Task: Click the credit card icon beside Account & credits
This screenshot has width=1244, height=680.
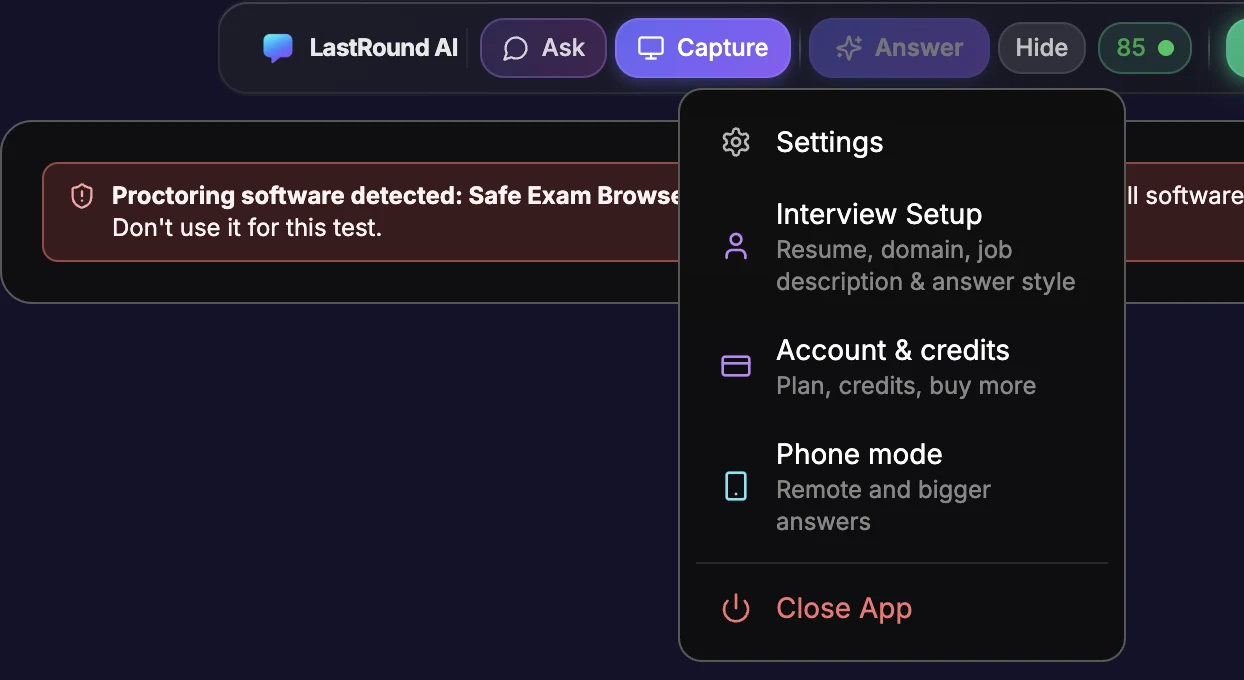Action: click(x=736, y=366)
